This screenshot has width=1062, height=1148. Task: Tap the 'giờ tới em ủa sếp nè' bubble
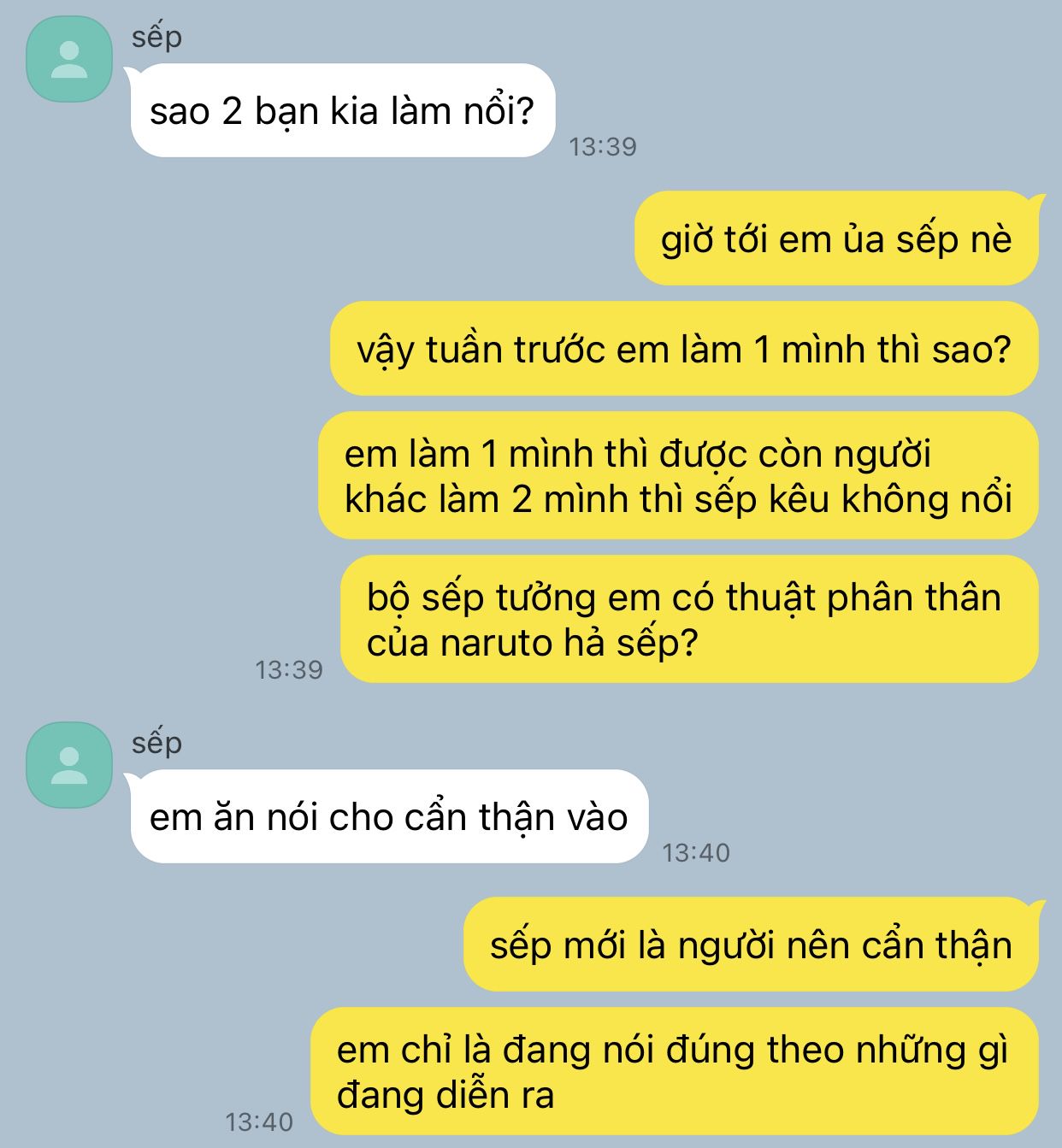click(836, 238)
